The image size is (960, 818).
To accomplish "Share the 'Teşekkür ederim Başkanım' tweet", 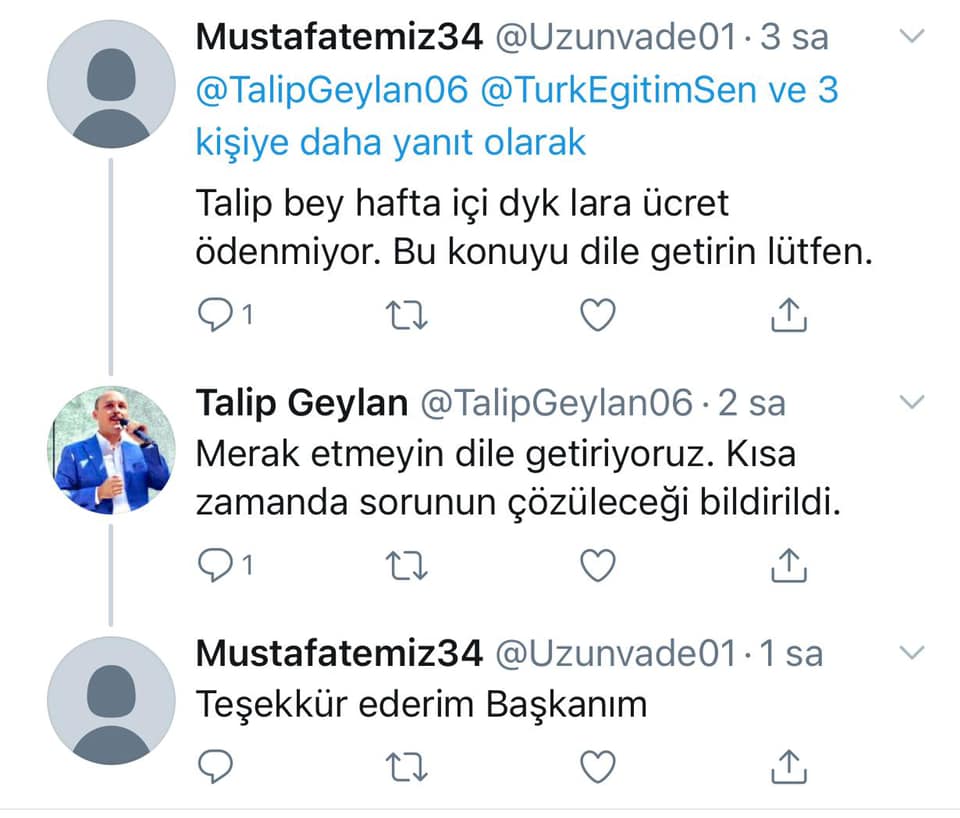I will coord(789,766).
